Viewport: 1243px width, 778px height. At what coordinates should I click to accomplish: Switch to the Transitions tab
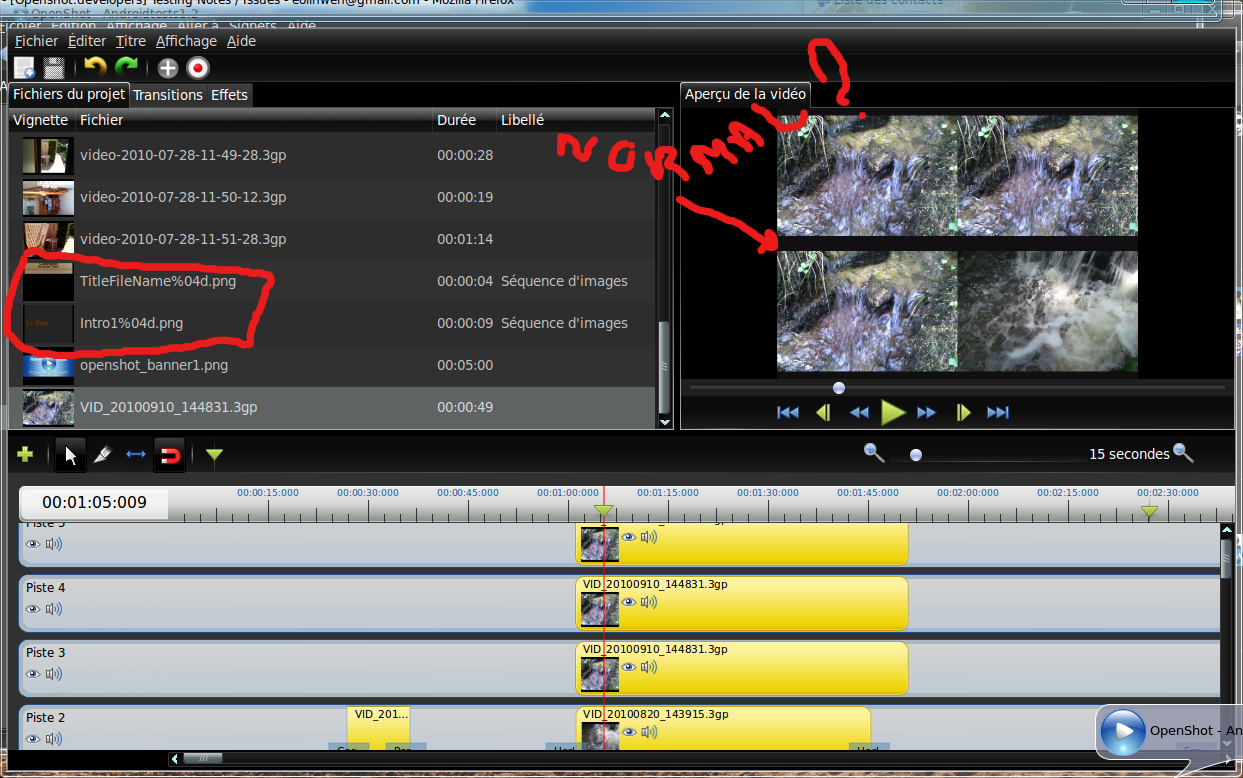point(168,95)
